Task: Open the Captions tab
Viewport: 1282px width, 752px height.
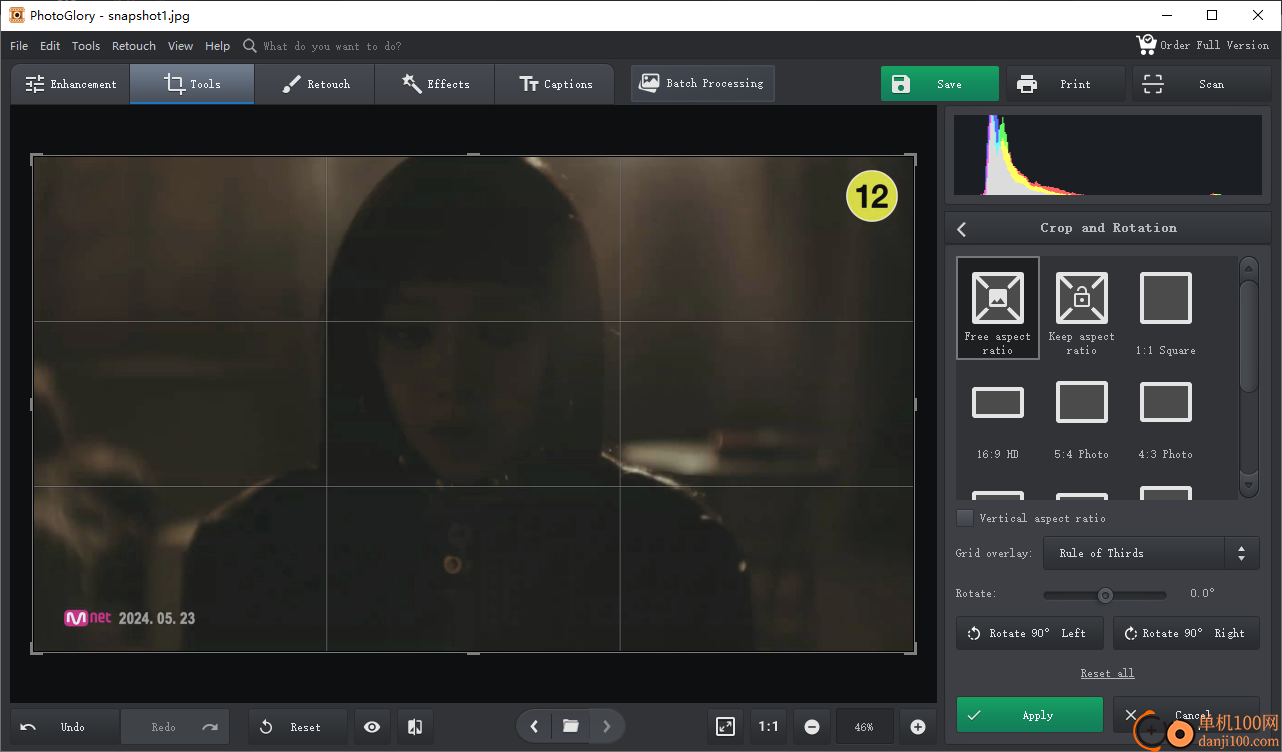Action: (x=556, y=84)
